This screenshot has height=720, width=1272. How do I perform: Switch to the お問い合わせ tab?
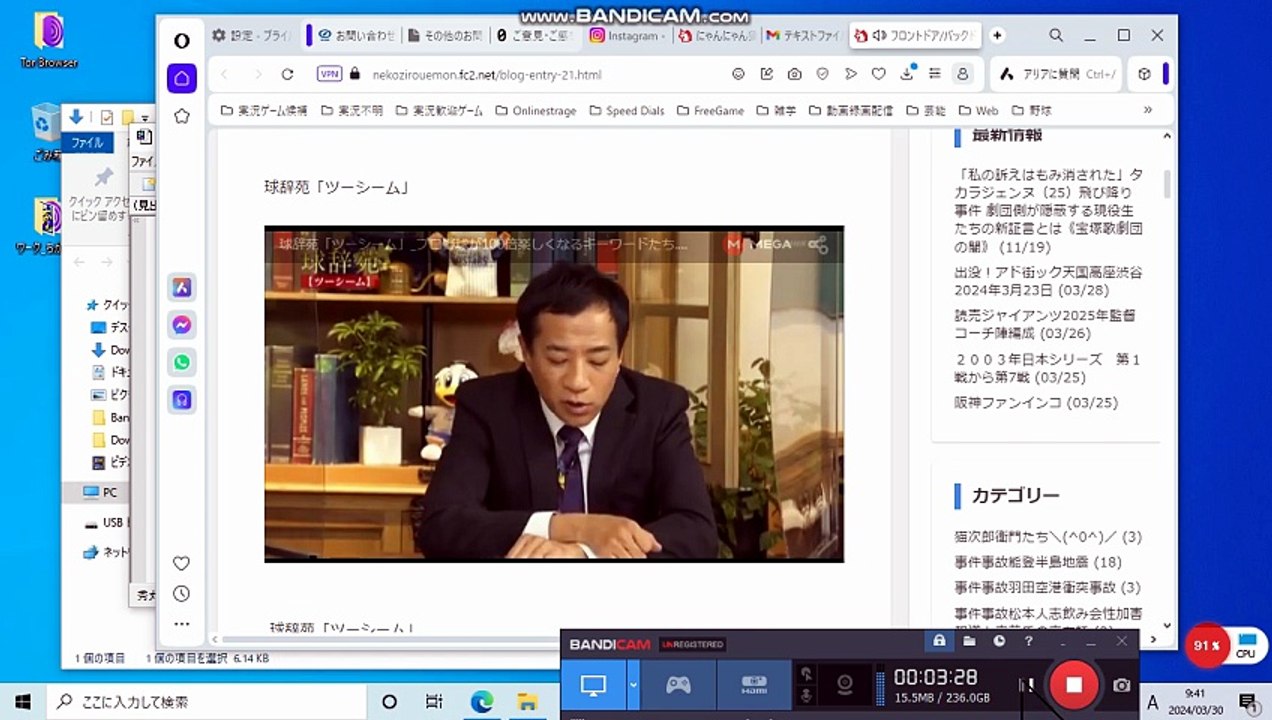(357, 35)
